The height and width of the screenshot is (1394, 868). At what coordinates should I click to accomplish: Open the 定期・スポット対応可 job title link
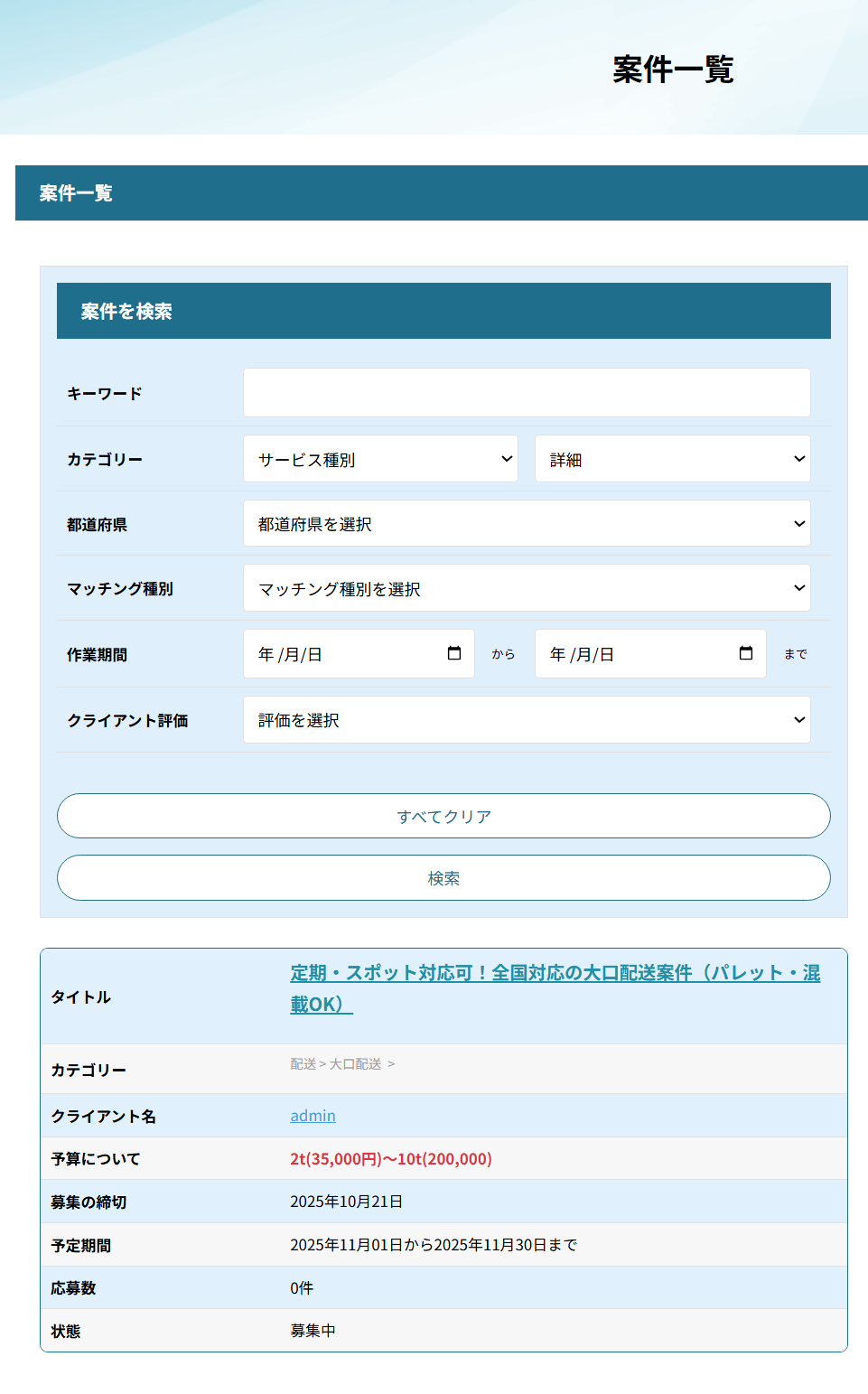pyautogui.click(x=555, y=974)
